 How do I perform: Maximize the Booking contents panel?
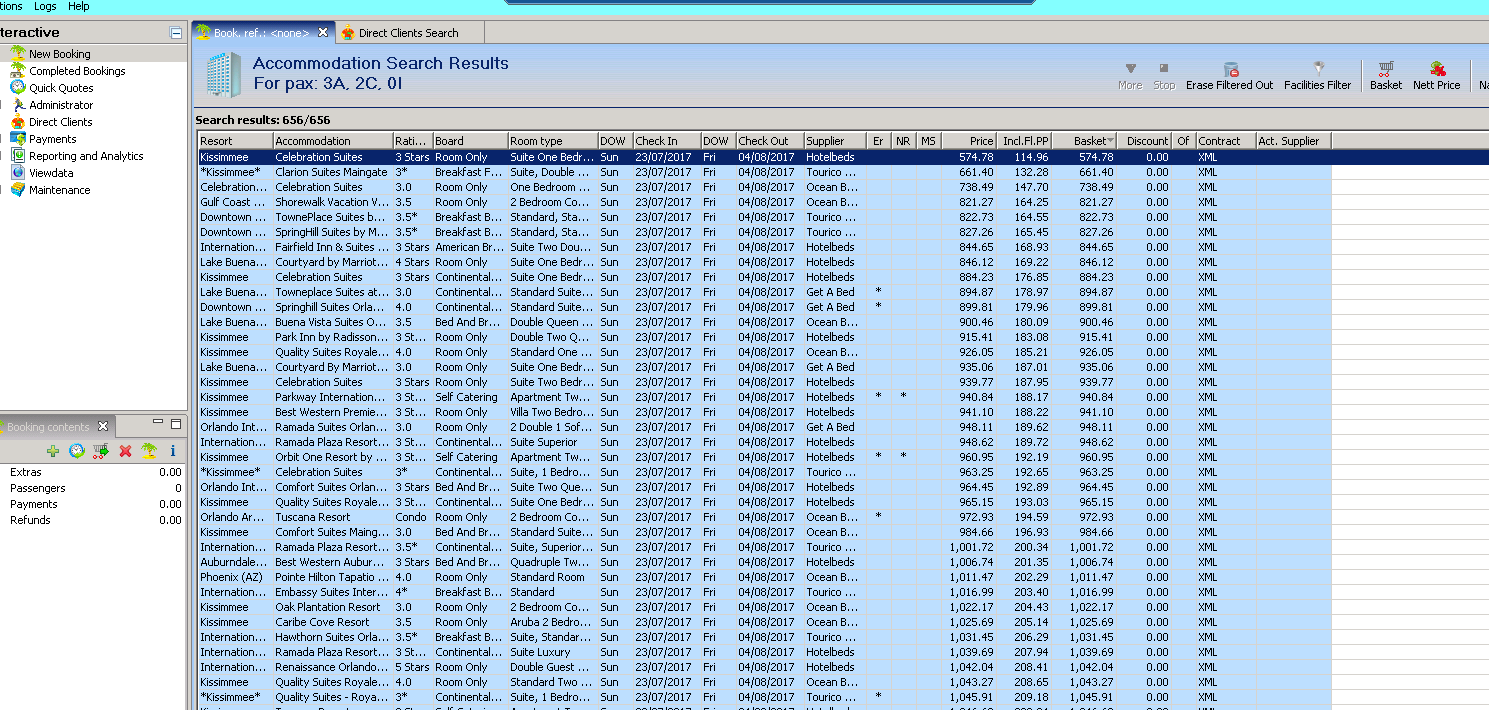pyautogui.click(x=176, y=424)
